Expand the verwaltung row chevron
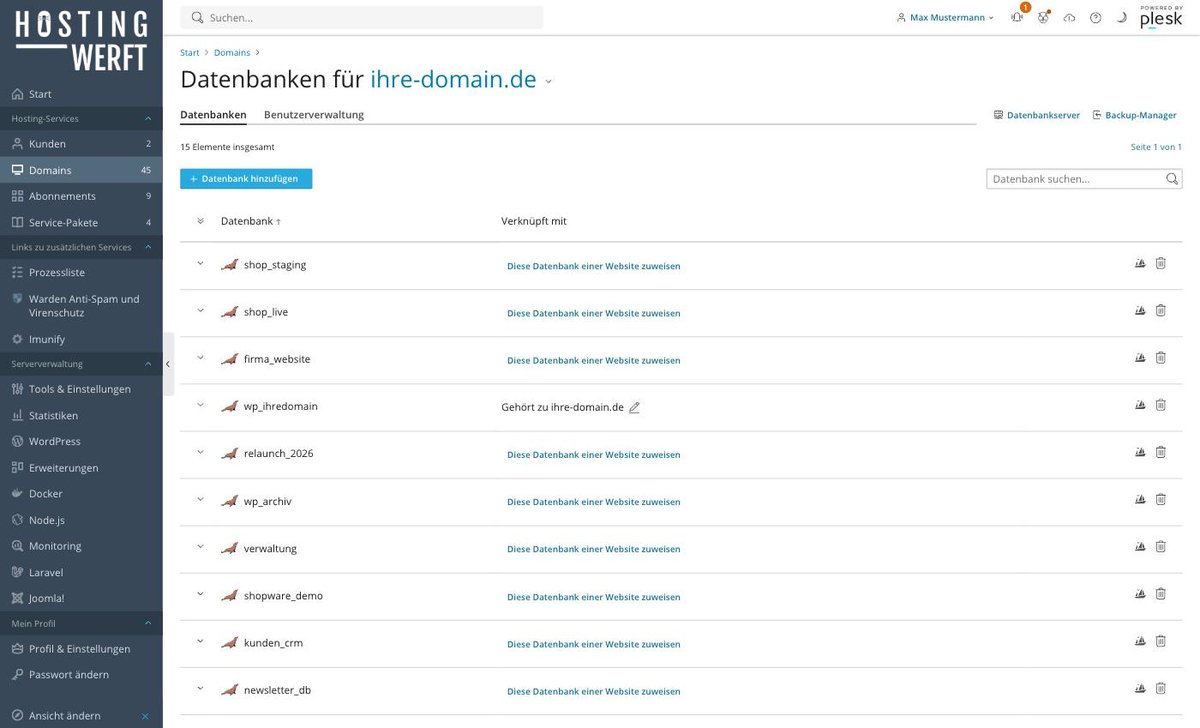The width and height of the screenshot is (1200, 728). pyautogui.click(x=200, y=547)
